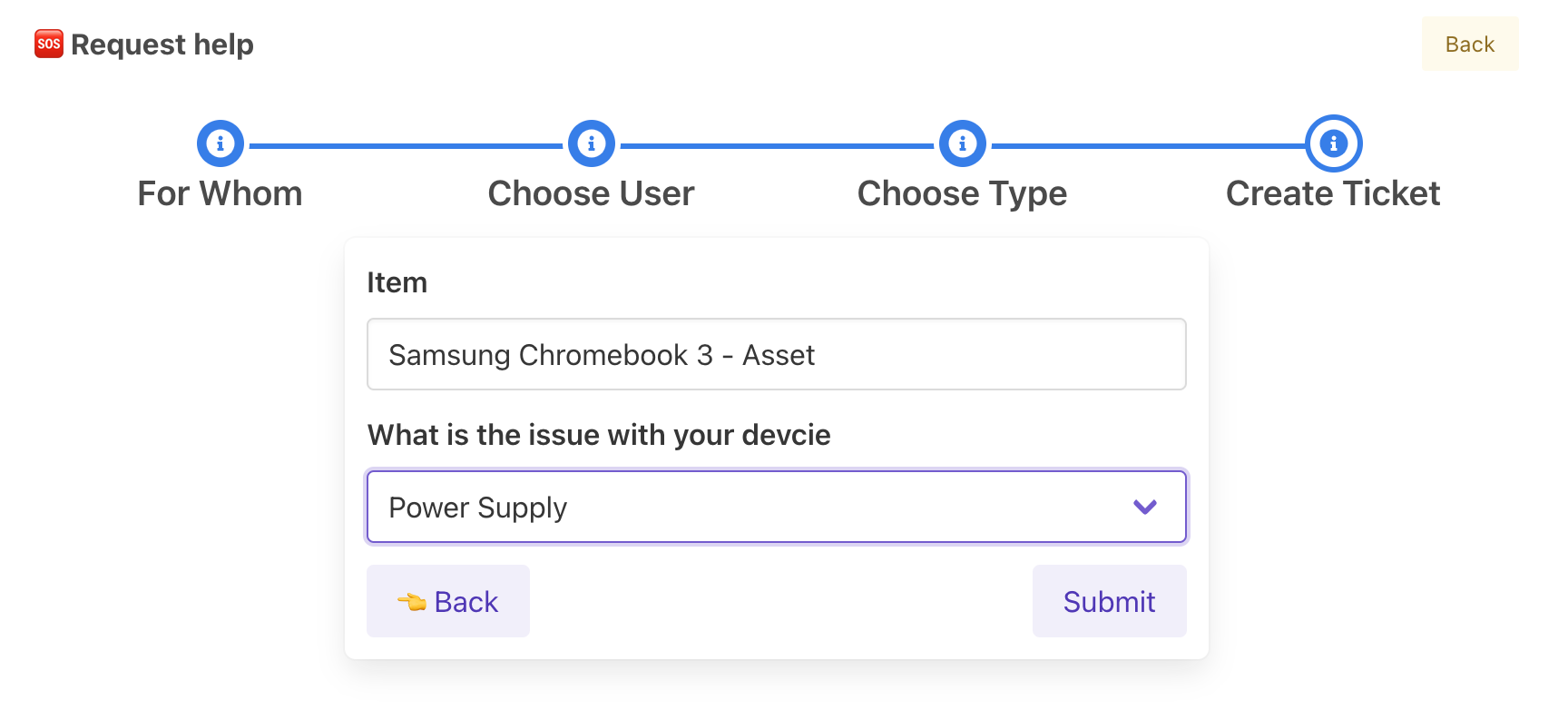1568x710 pixels.
Task: Click the For Whom step circle icon
Action: pos(220,143)
